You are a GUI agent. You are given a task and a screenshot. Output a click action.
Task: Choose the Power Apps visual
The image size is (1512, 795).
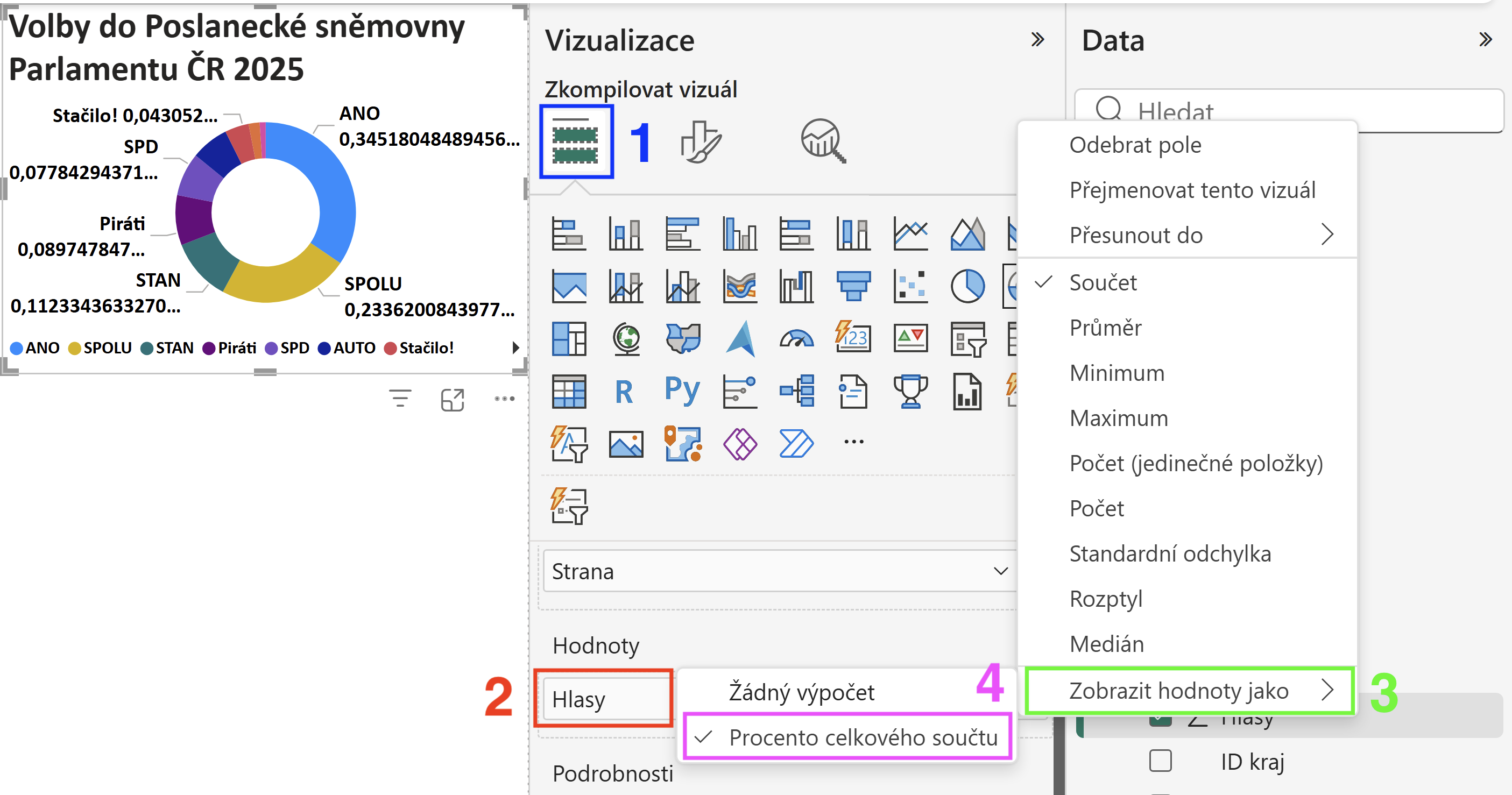[x=739, y=444]
